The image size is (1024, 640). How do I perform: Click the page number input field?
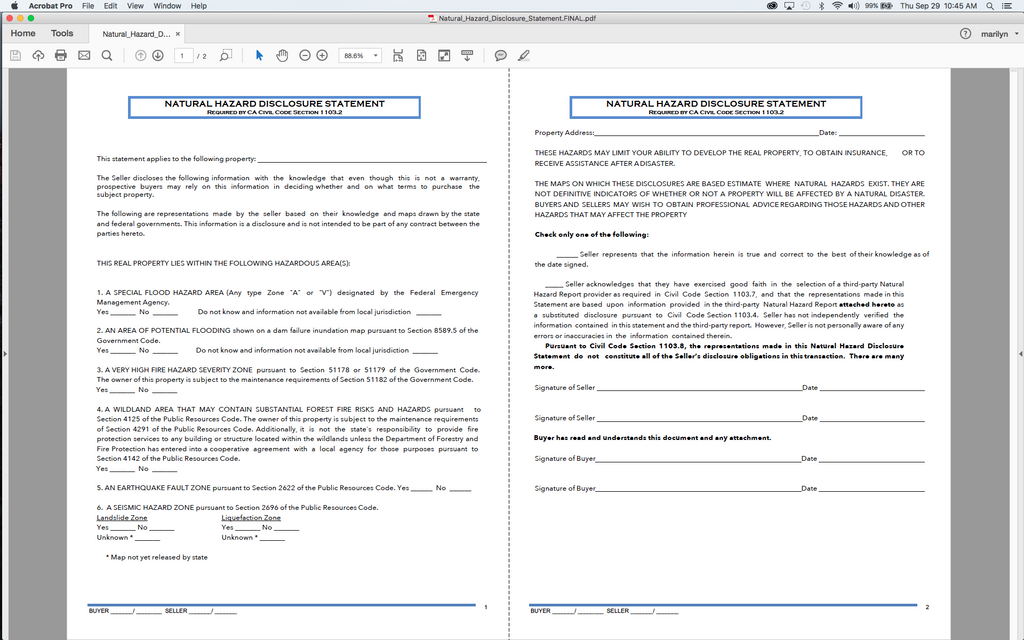[183, 55]
